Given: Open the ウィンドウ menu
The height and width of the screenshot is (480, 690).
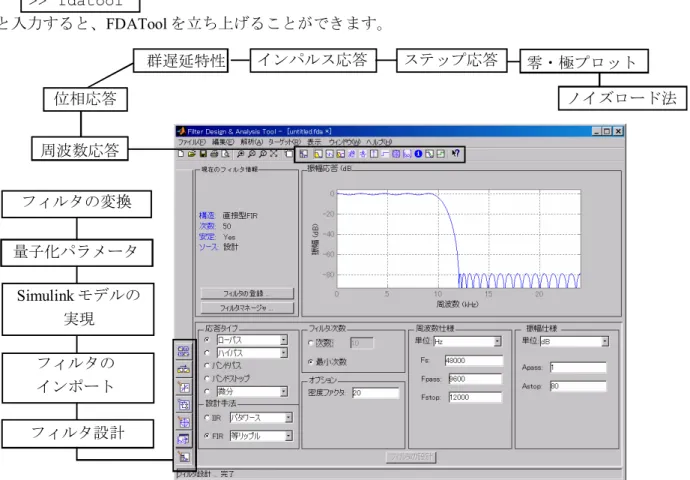Looking at the screenshot, I should click(x=345, y=142).
